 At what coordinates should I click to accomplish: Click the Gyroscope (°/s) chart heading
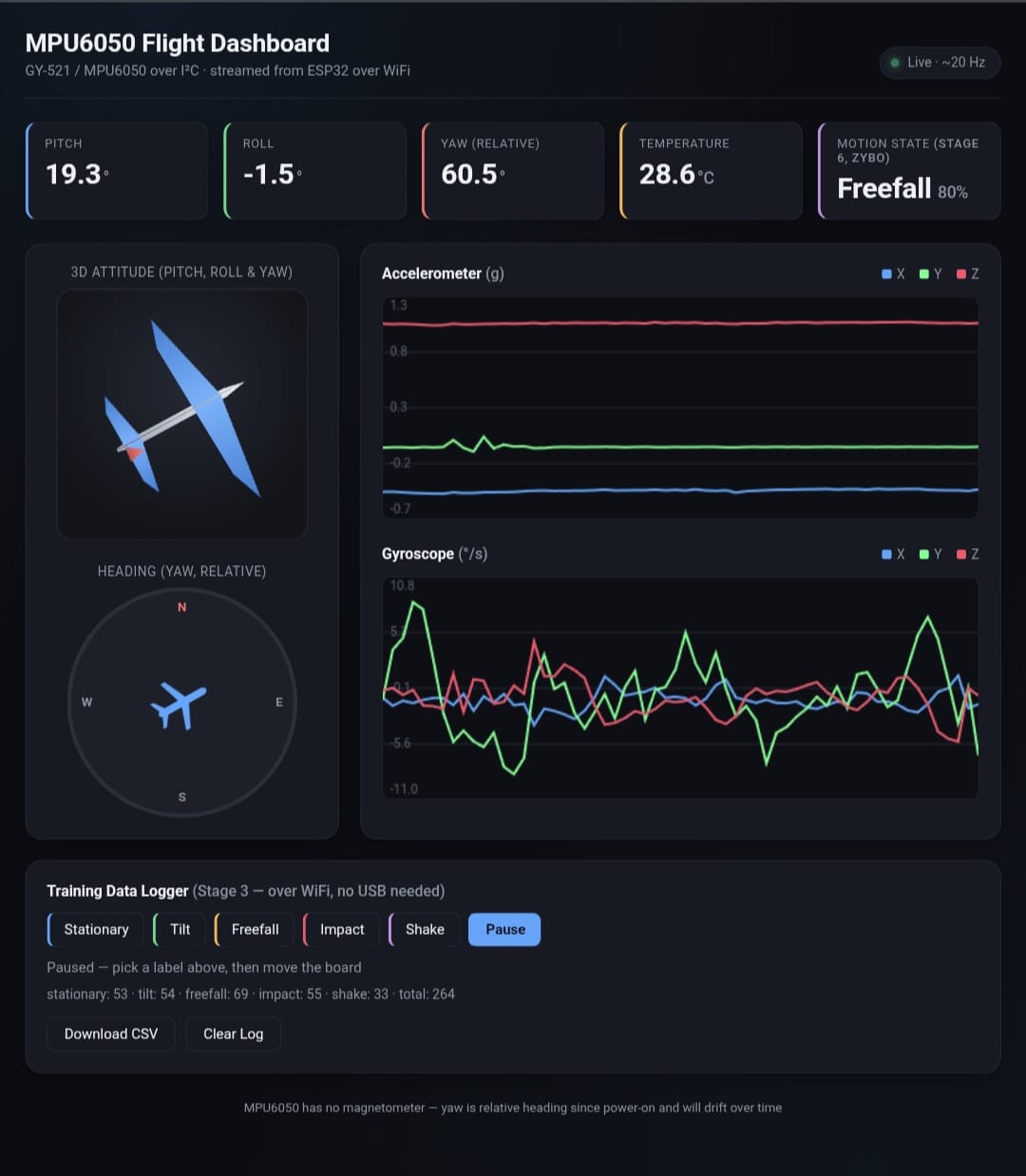[x=434, y=554]
